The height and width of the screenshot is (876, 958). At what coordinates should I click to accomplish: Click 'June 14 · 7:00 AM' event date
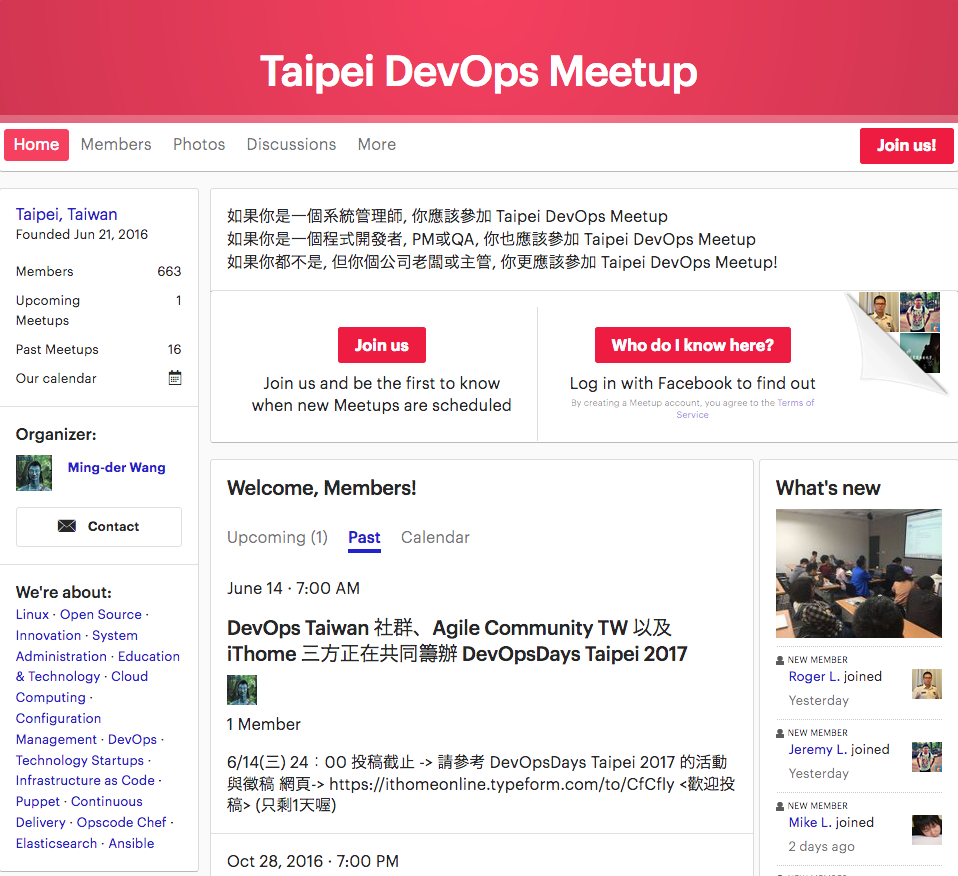(x=293, y=588)
